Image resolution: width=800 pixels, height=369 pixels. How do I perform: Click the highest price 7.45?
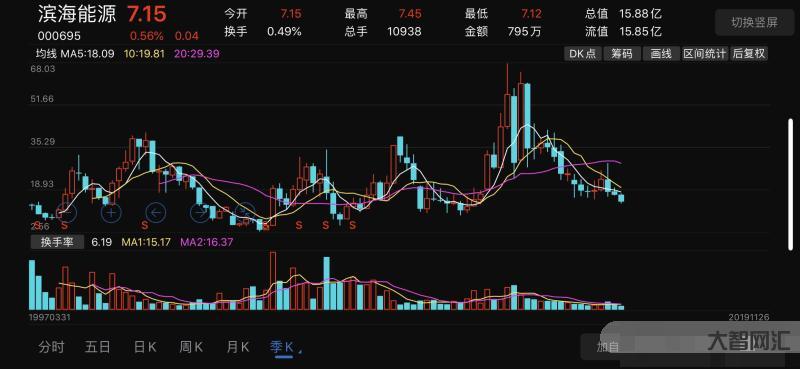(411, 14)
